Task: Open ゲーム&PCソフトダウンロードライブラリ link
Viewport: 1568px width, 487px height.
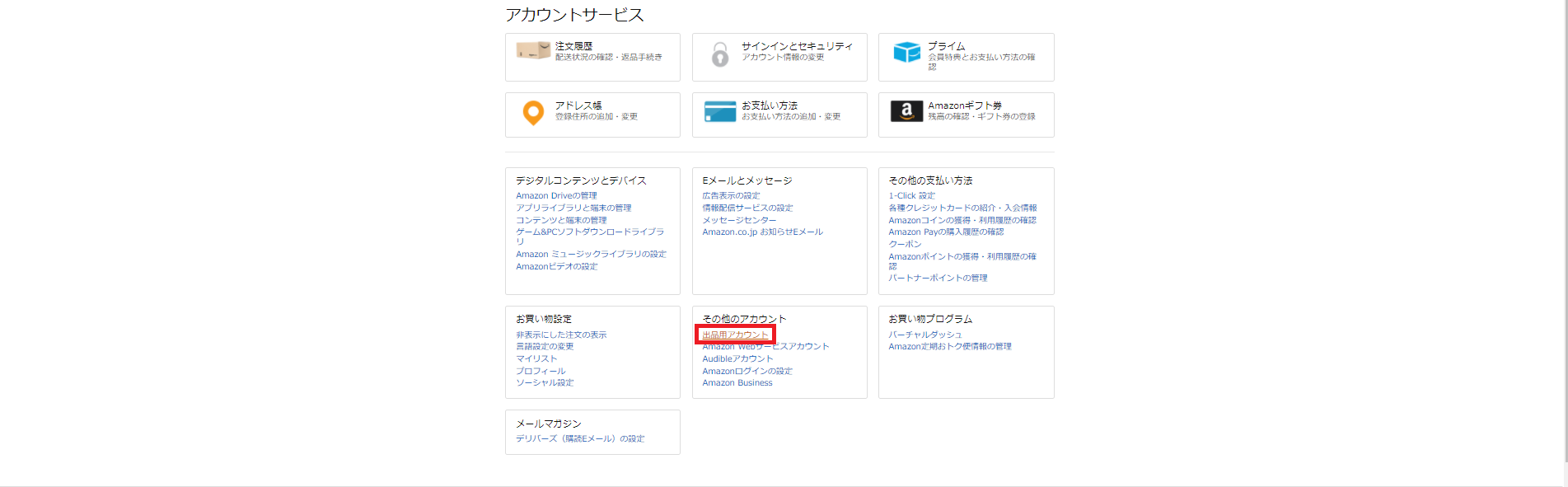Action: click(590, 236)
